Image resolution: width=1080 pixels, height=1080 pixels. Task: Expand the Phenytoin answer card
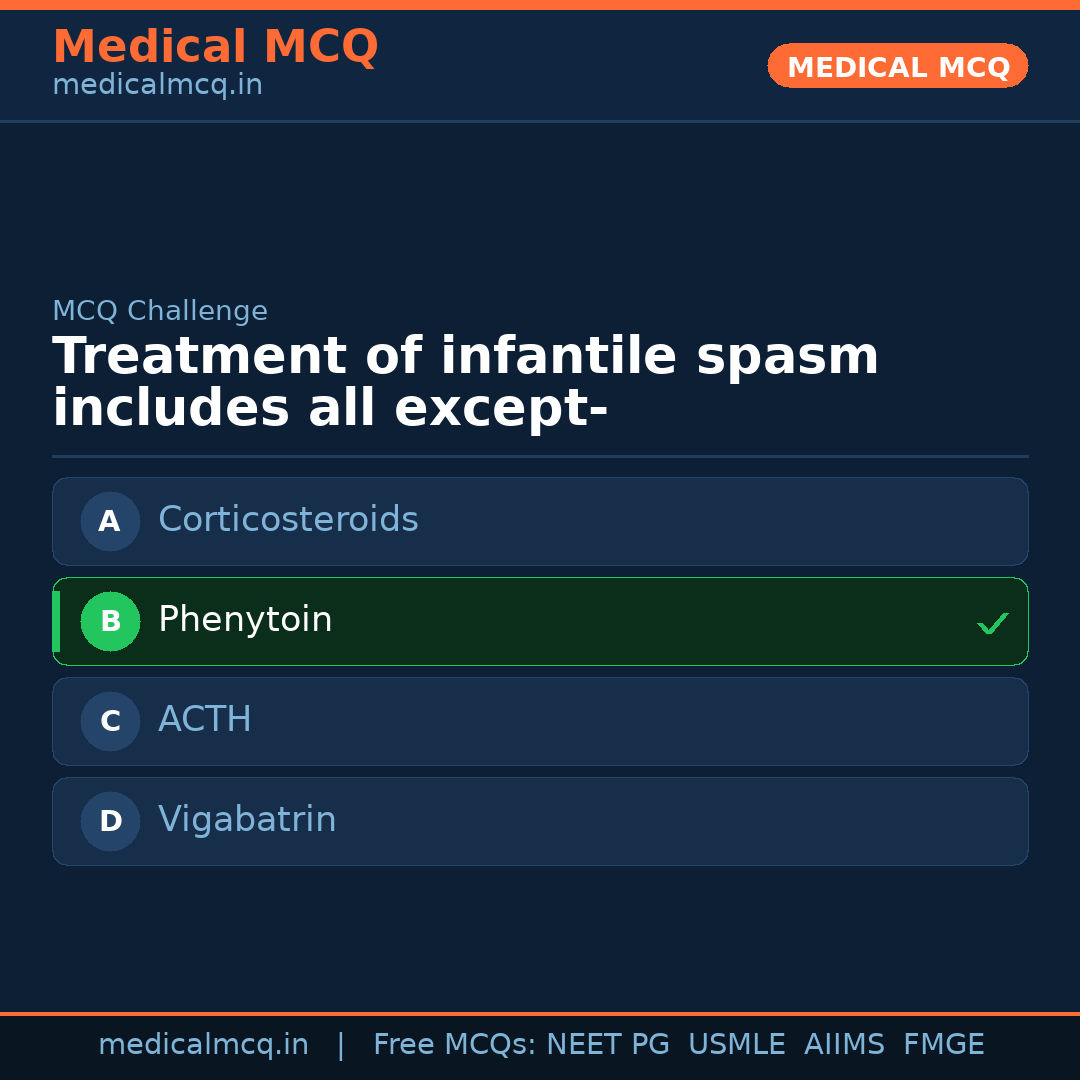(x=540, y=621)
